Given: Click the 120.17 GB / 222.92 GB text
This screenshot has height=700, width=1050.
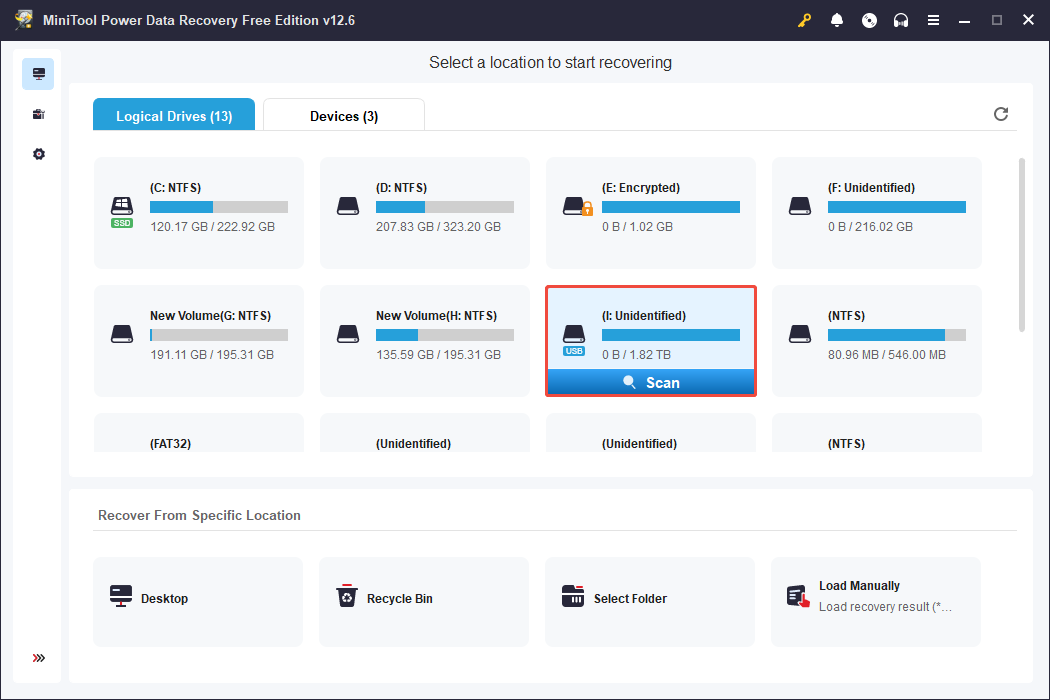Looking at the screenshot, I should click(212, 226).
